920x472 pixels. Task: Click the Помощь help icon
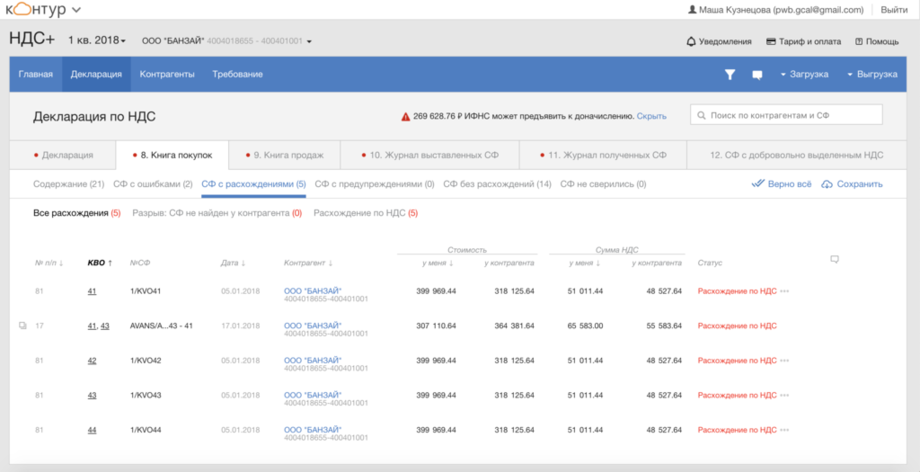tap(859, 41)
